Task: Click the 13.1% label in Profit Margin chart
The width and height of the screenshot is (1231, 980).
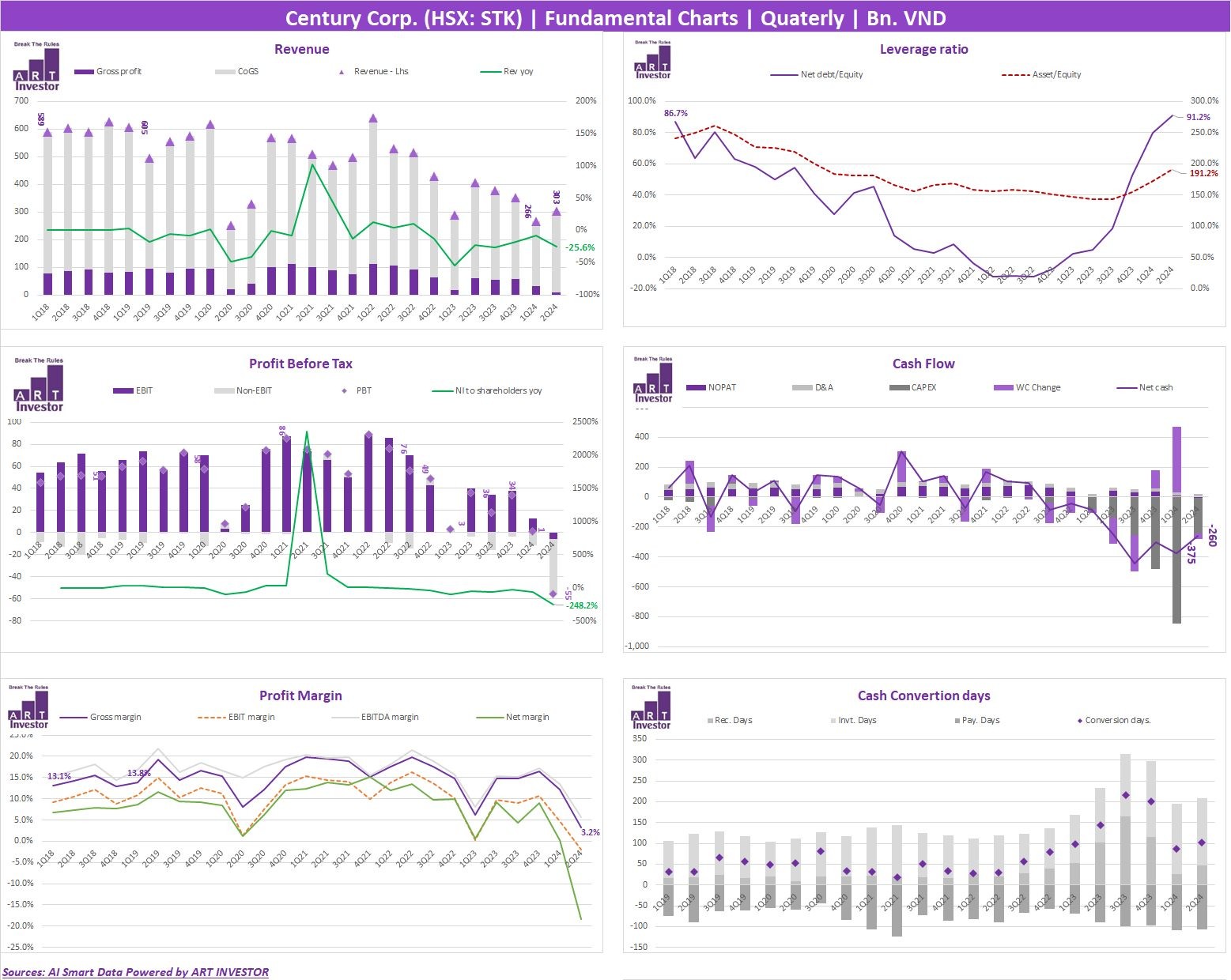Action: pyautogui.click(x=59, y=776)
